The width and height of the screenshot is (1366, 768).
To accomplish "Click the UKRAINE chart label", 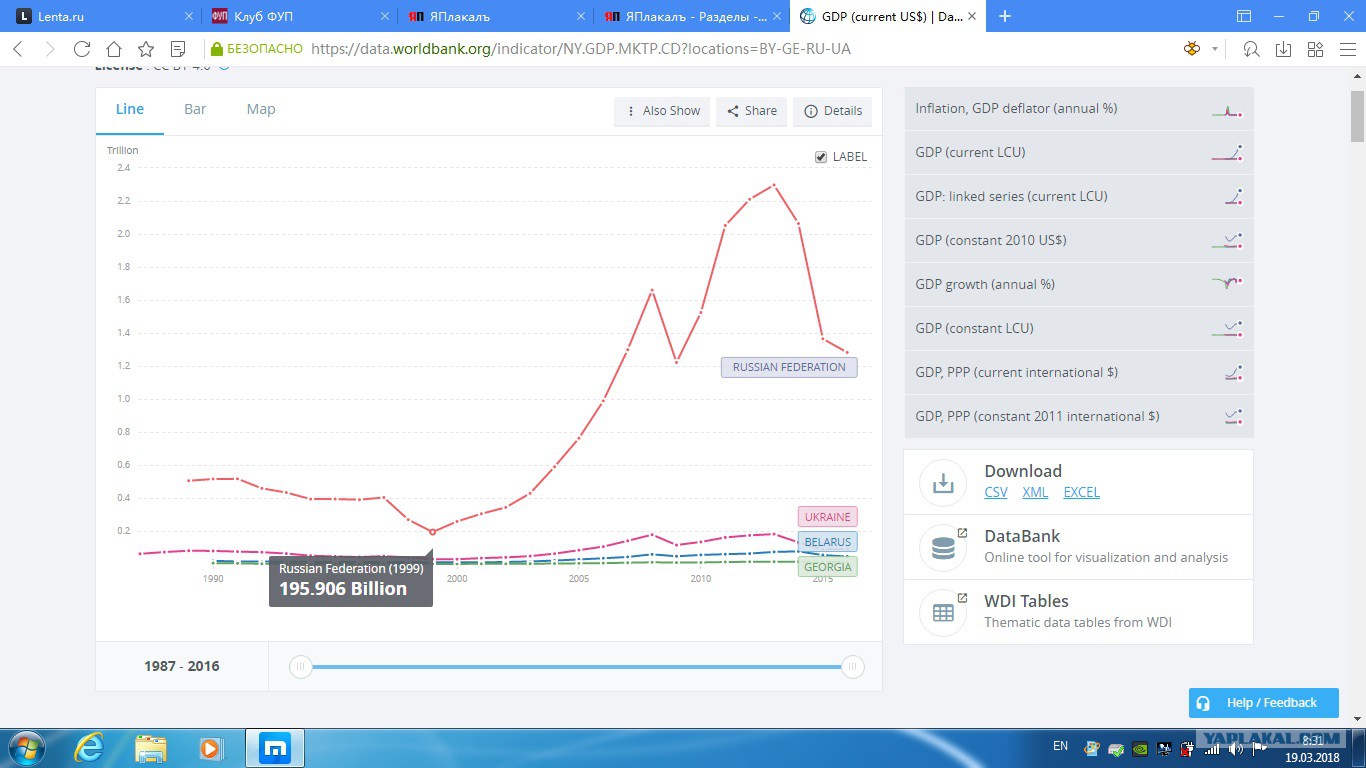I will [x=827, y=517].
